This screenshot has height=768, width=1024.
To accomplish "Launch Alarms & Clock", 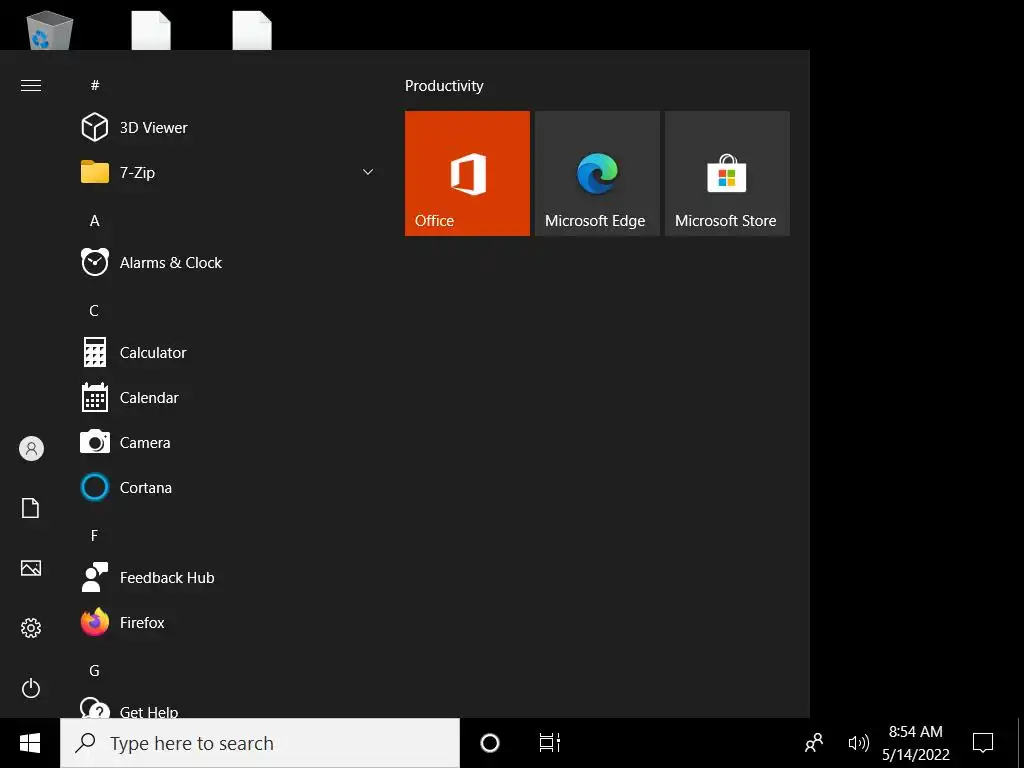I will [225, 263].
